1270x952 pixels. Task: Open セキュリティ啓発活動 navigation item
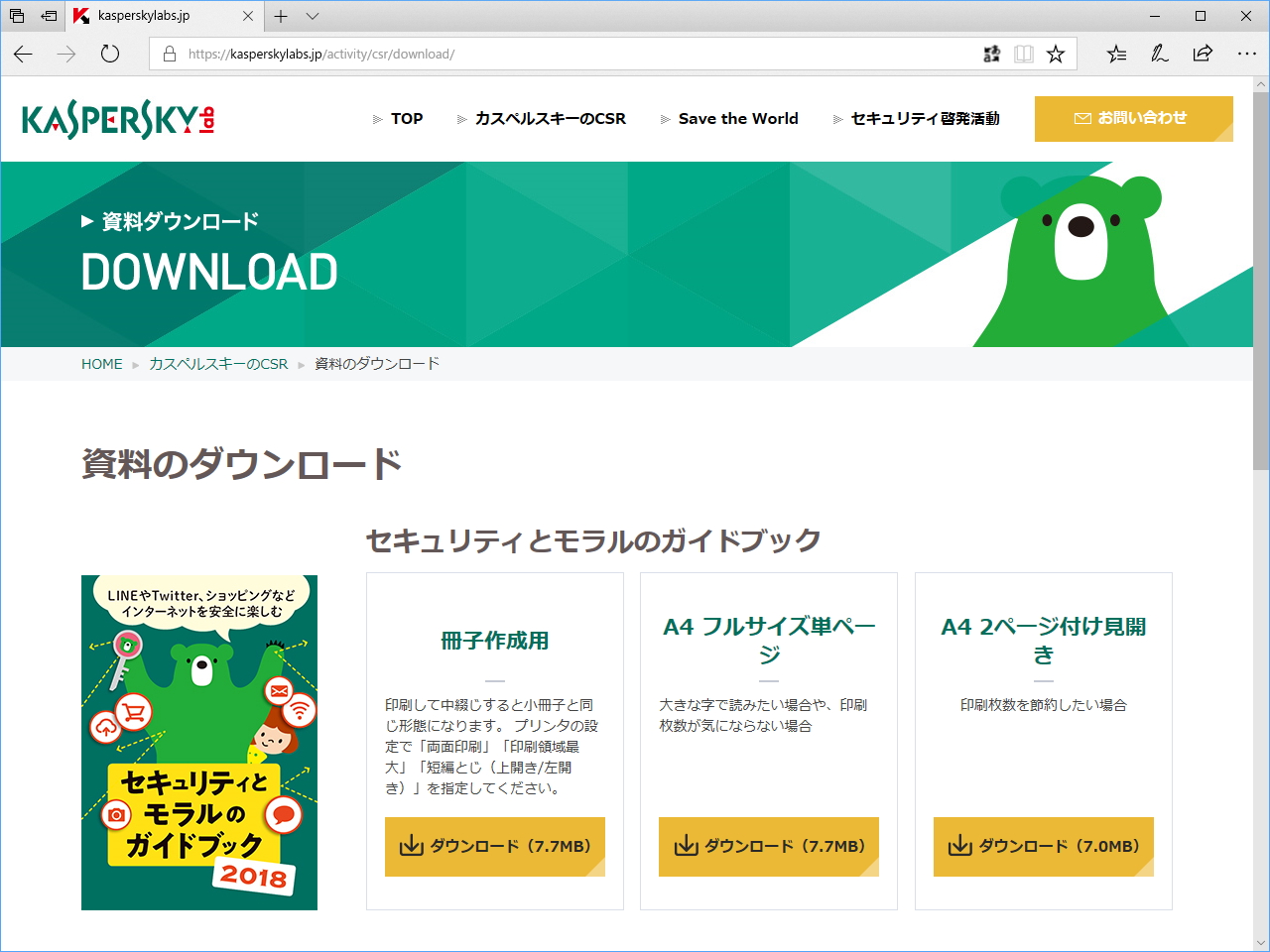tap(917, 119)
